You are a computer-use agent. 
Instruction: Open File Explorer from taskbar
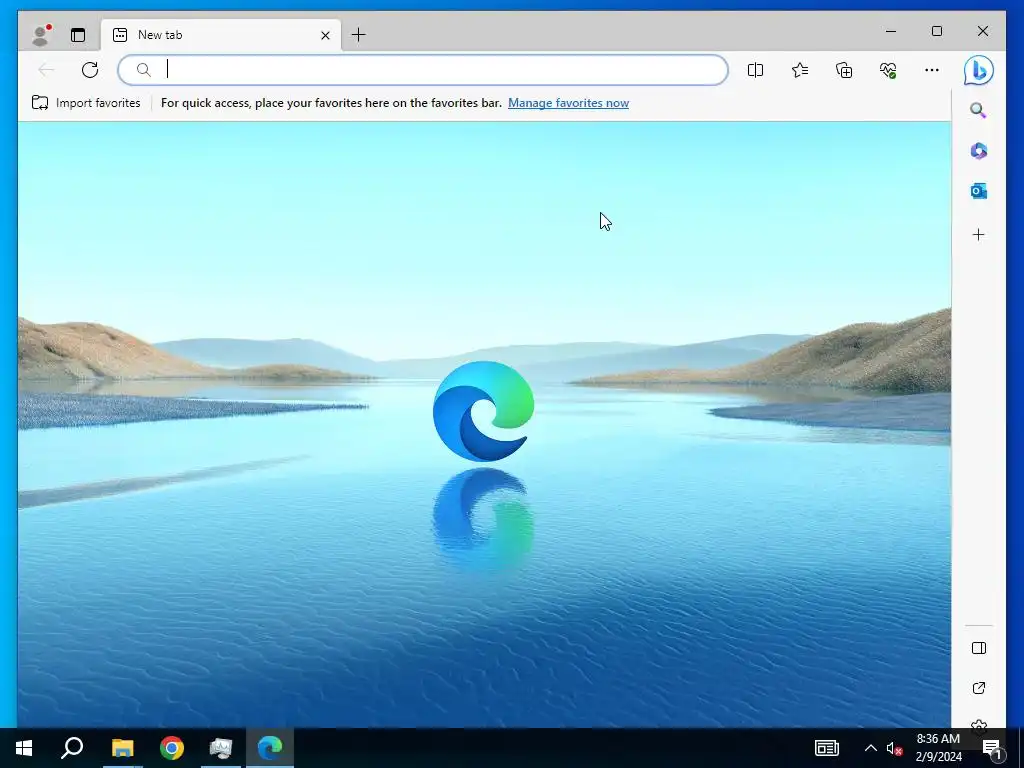(122, 748)
